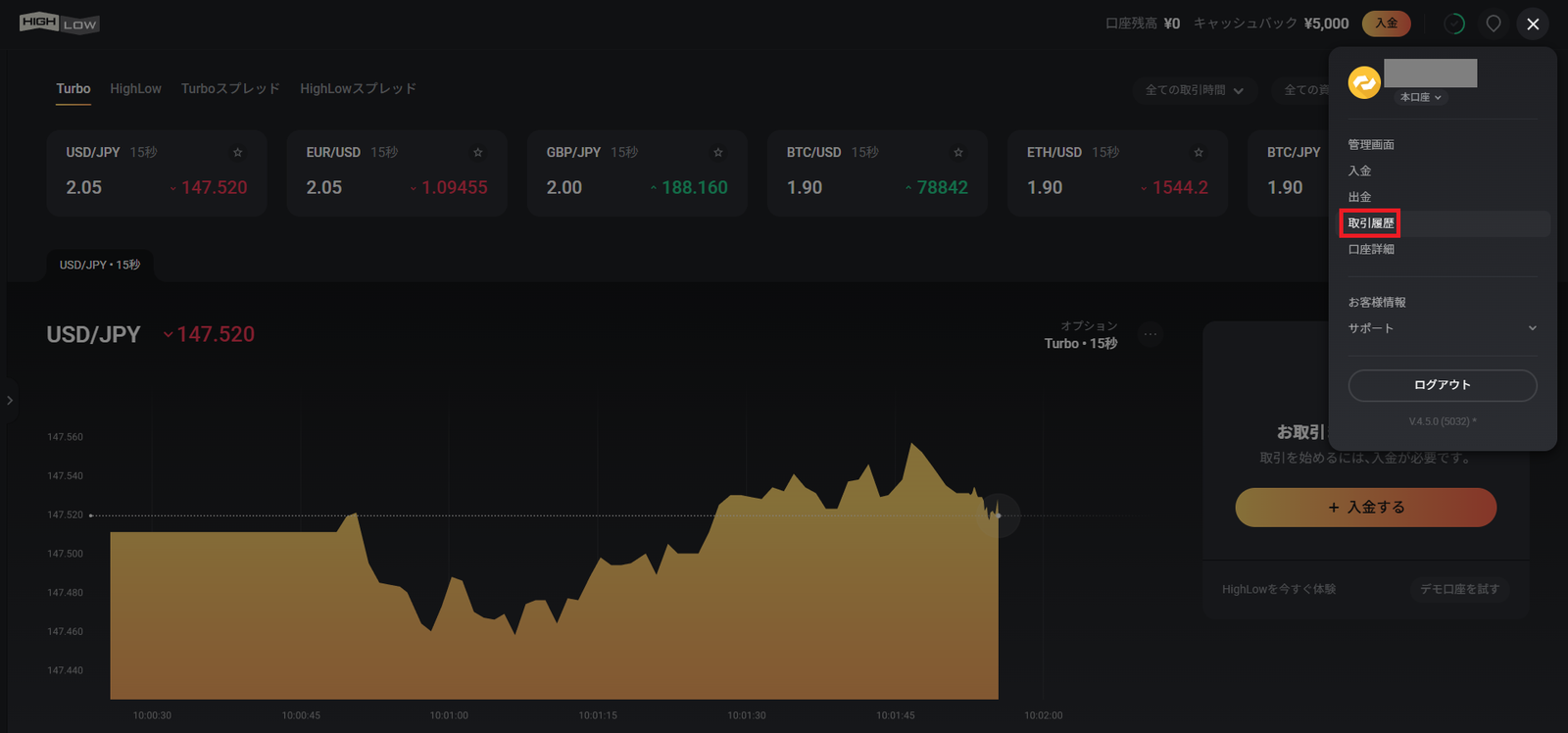The height and width of the screenshot is (733, 1568).
Task: Click the current price marker on chart
Action: point(1000,515)
